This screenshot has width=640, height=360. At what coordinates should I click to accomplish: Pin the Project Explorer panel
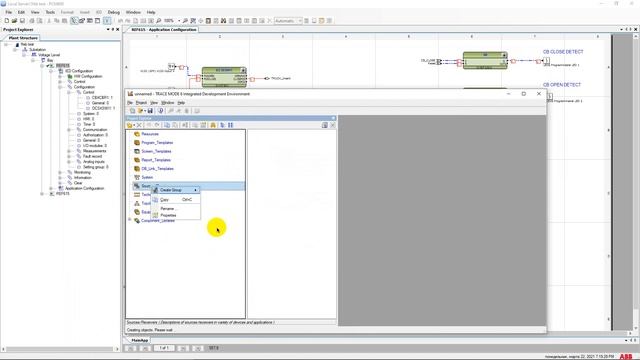[113, 29]
